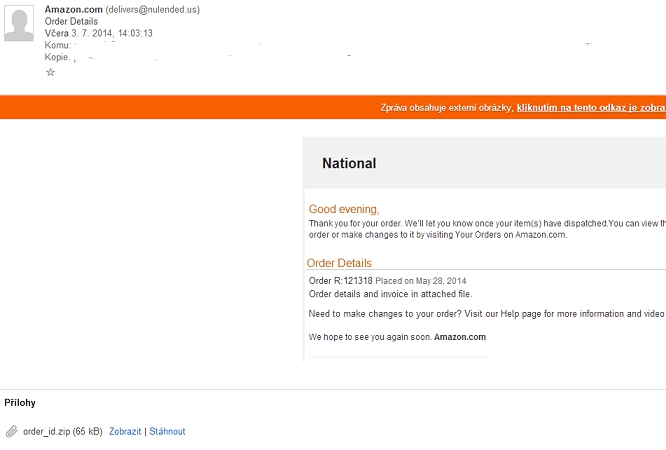Select the order_id.zip attachment name
Screen dimensions: 666x450
(x=46, y=431)
